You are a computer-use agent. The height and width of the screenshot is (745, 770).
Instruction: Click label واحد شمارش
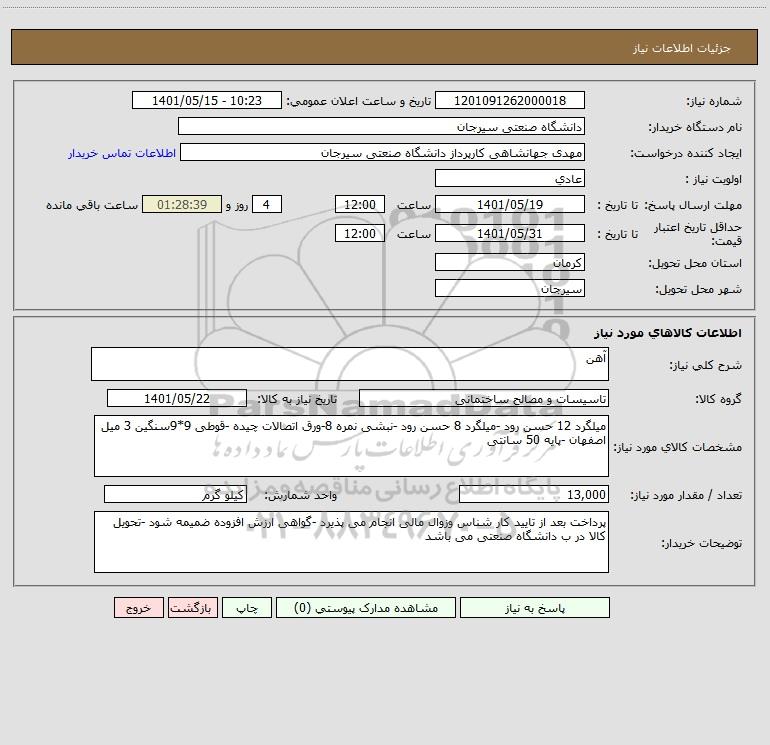tap(301, 495)
